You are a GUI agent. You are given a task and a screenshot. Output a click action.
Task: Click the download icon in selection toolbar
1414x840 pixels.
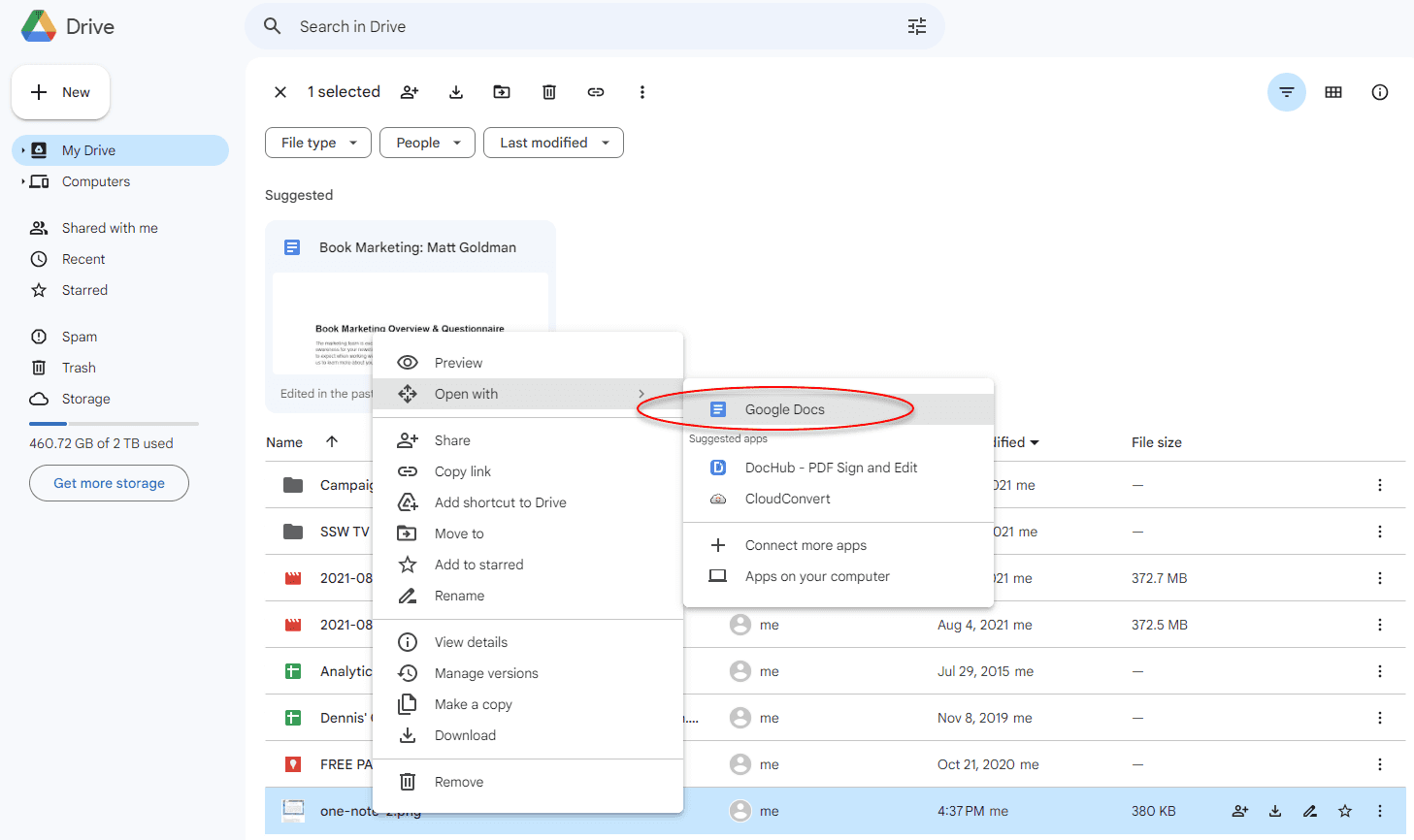(456, 92)
